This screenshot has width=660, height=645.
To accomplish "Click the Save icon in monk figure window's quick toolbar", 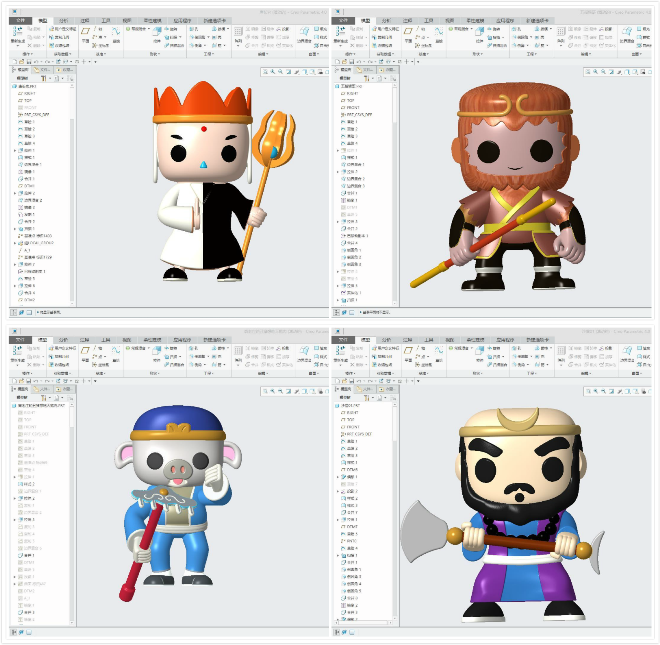I will tap(29, 61).
